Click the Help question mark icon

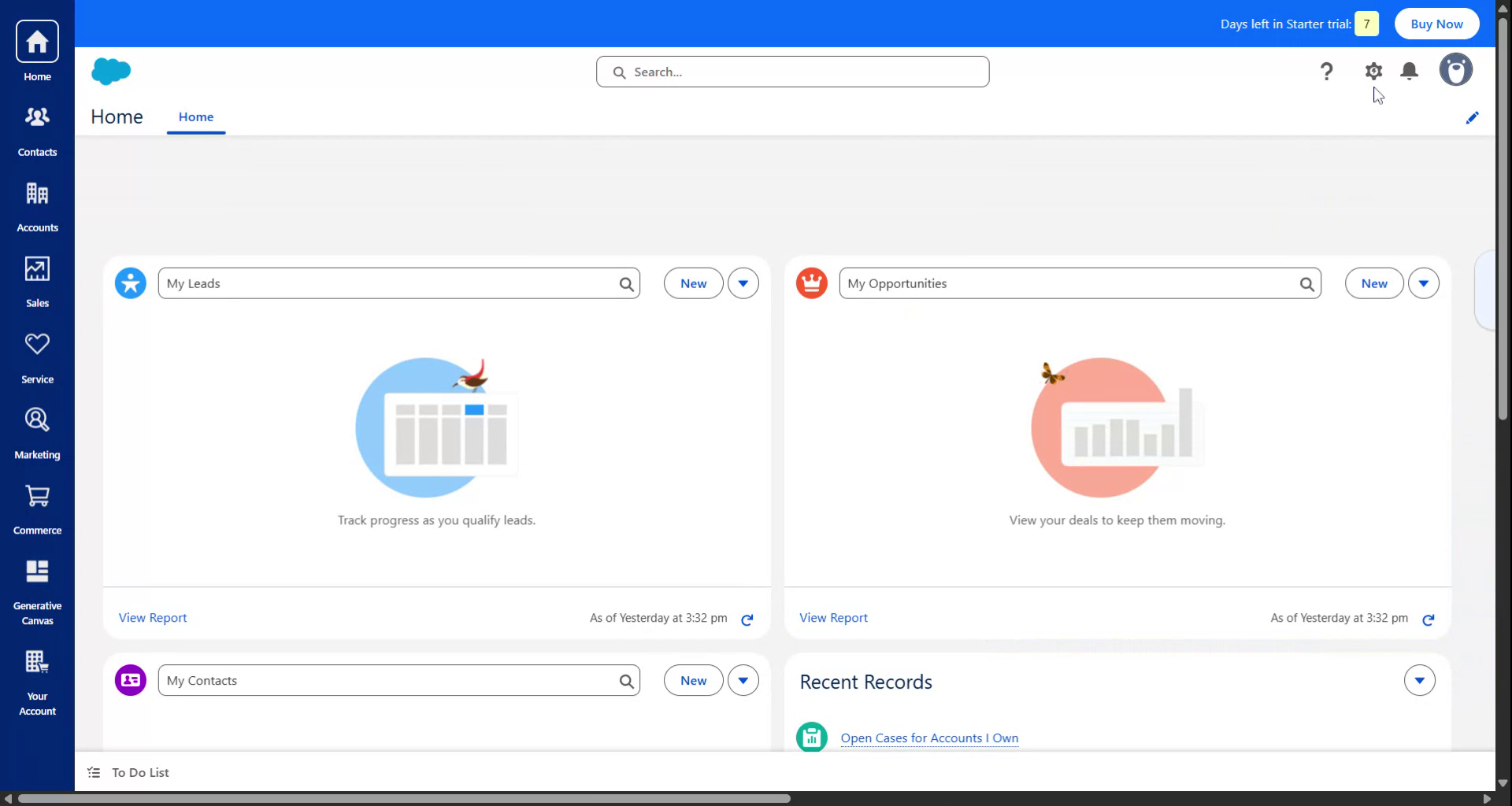coord(1326,72)
